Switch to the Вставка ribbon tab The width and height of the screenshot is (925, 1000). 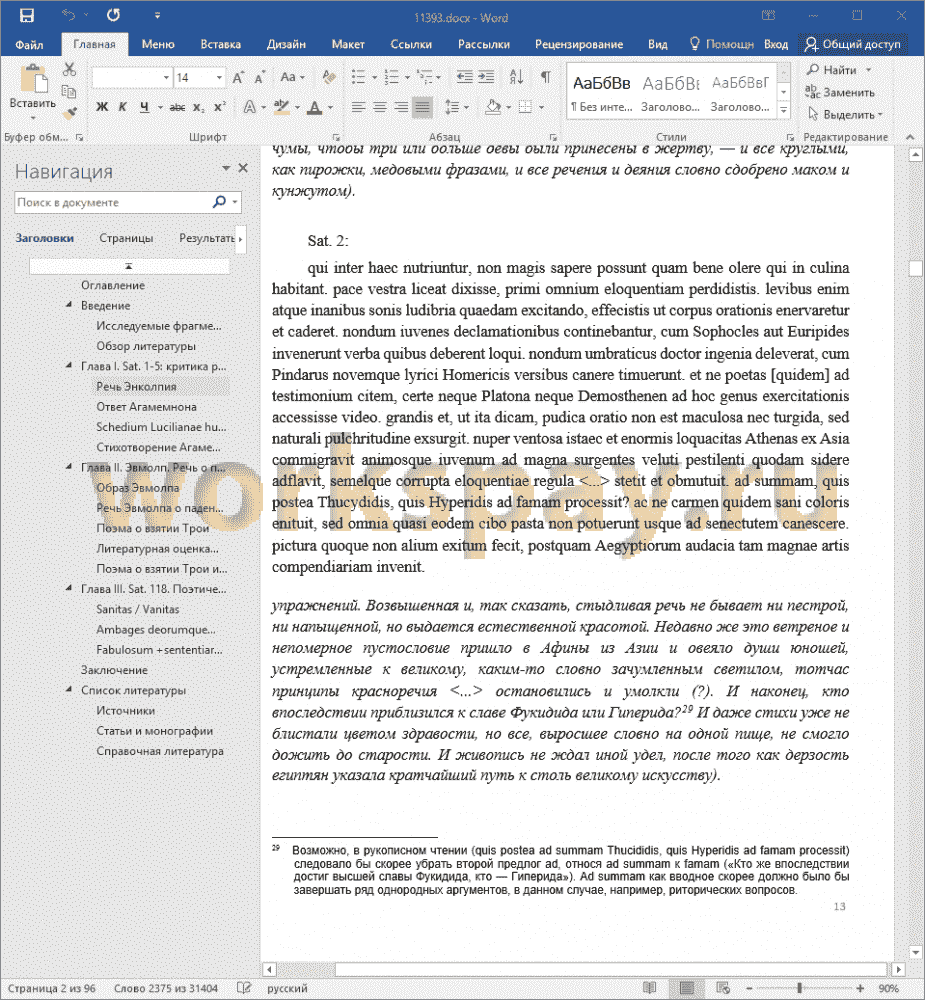tap(221, 44)
